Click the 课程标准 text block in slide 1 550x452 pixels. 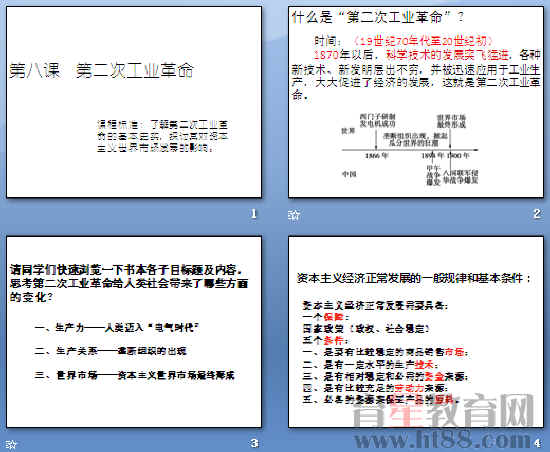[x=163, y=136]
